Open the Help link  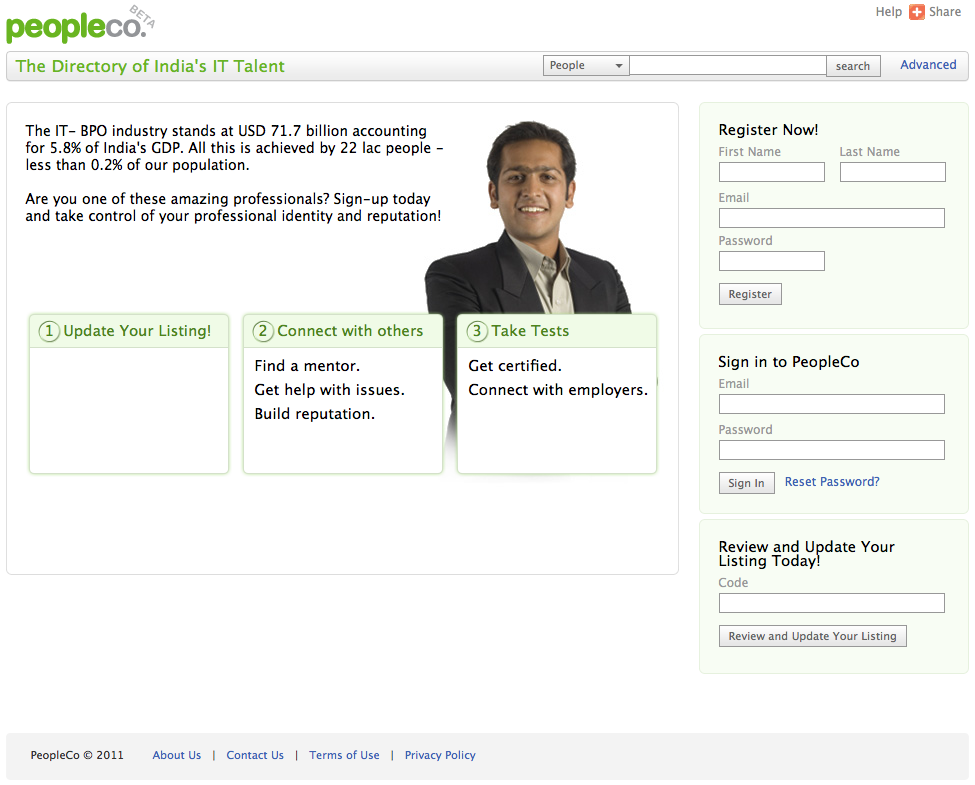[889, 12]
